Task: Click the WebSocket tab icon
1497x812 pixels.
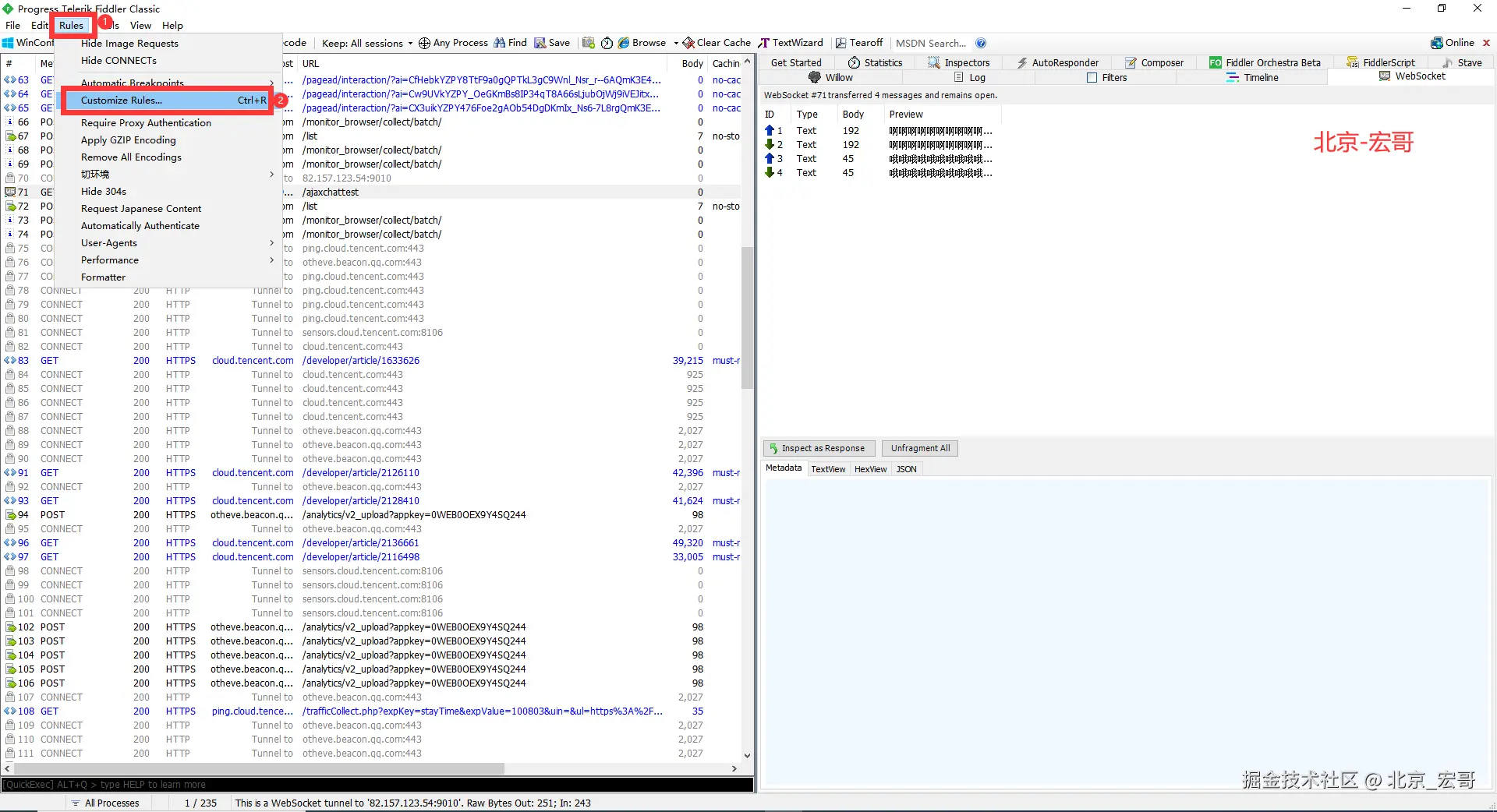Action: pyautogui.click(x=1385, y=76)
